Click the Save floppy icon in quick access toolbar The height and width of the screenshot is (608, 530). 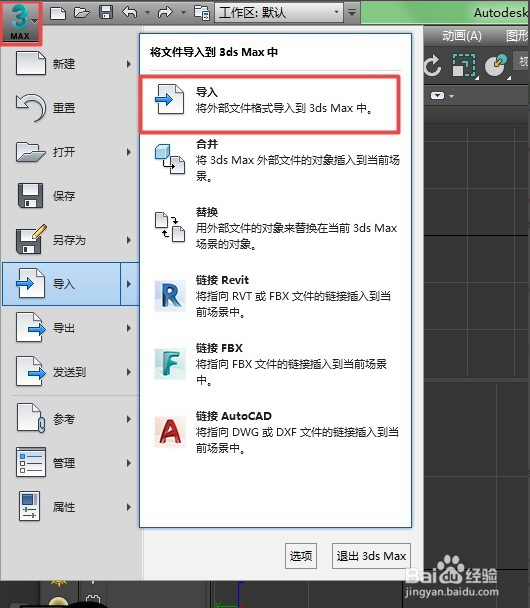106,12
